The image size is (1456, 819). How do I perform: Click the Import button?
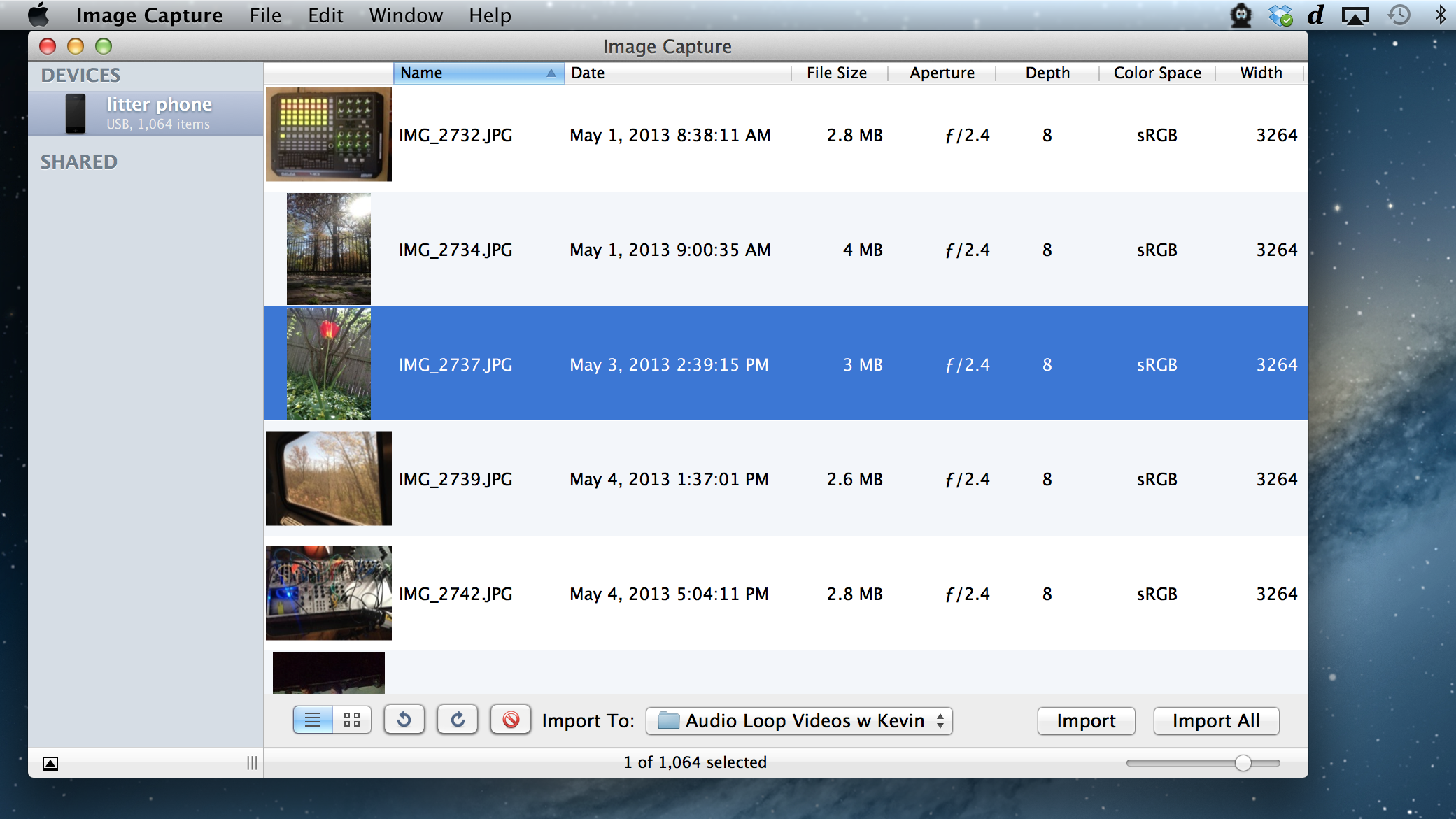click(1086, 721)
